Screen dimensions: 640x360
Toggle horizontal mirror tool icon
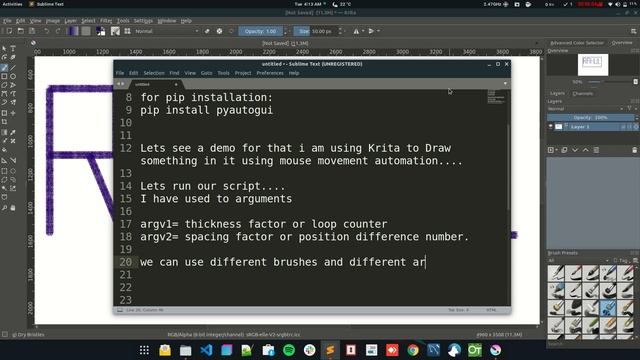pos(356,31)
